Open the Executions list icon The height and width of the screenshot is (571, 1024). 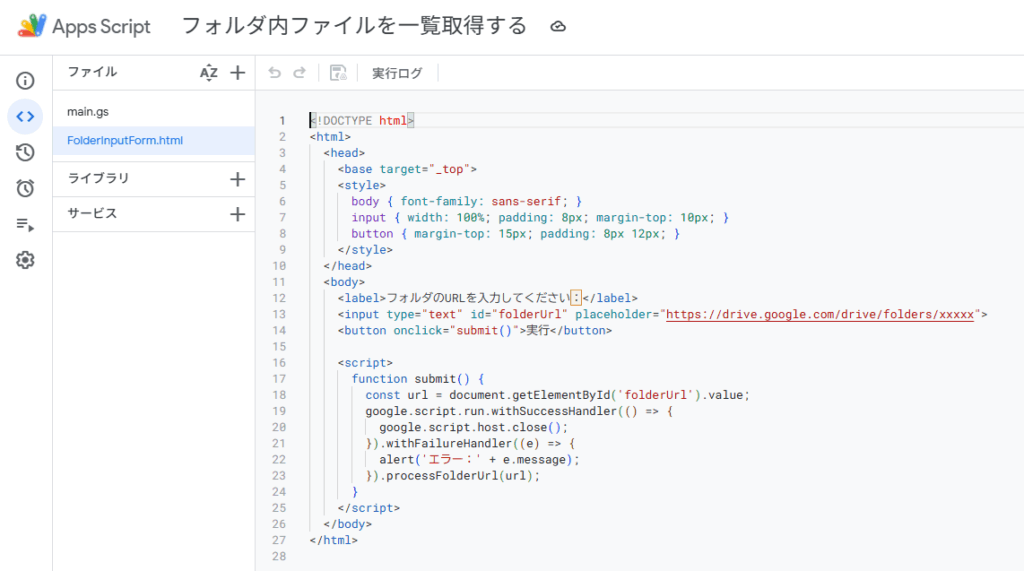pos(25,224)
